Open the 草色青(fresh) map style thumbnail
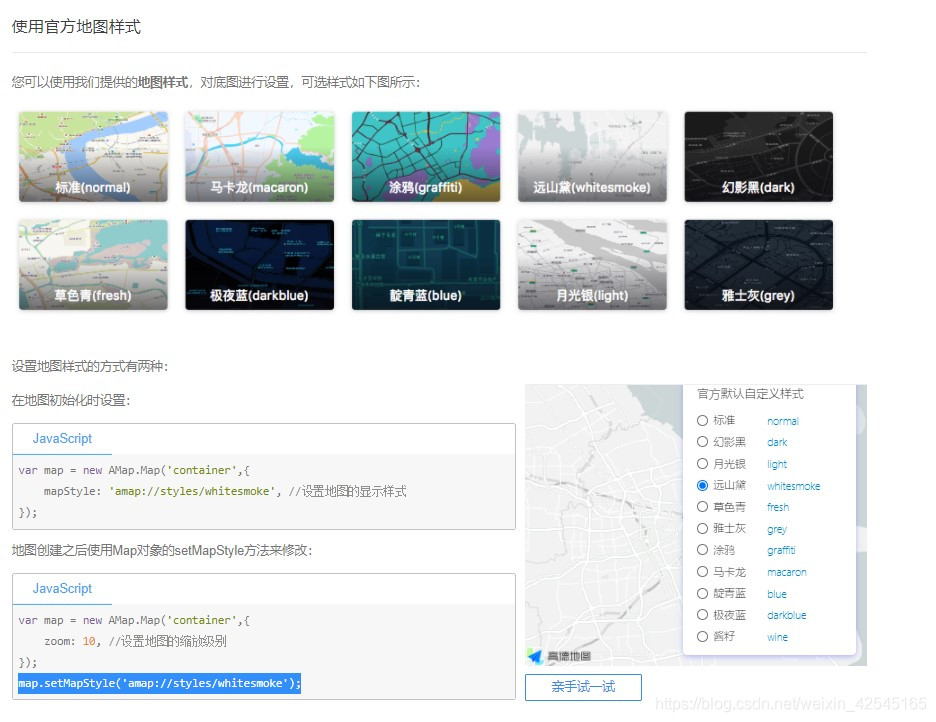The image size is (936, 722). tap(93, 264)
